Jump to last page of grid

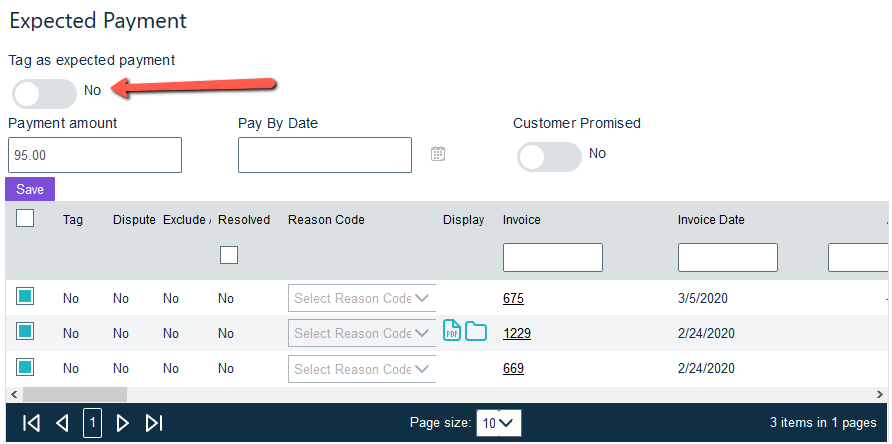point(154,423)
